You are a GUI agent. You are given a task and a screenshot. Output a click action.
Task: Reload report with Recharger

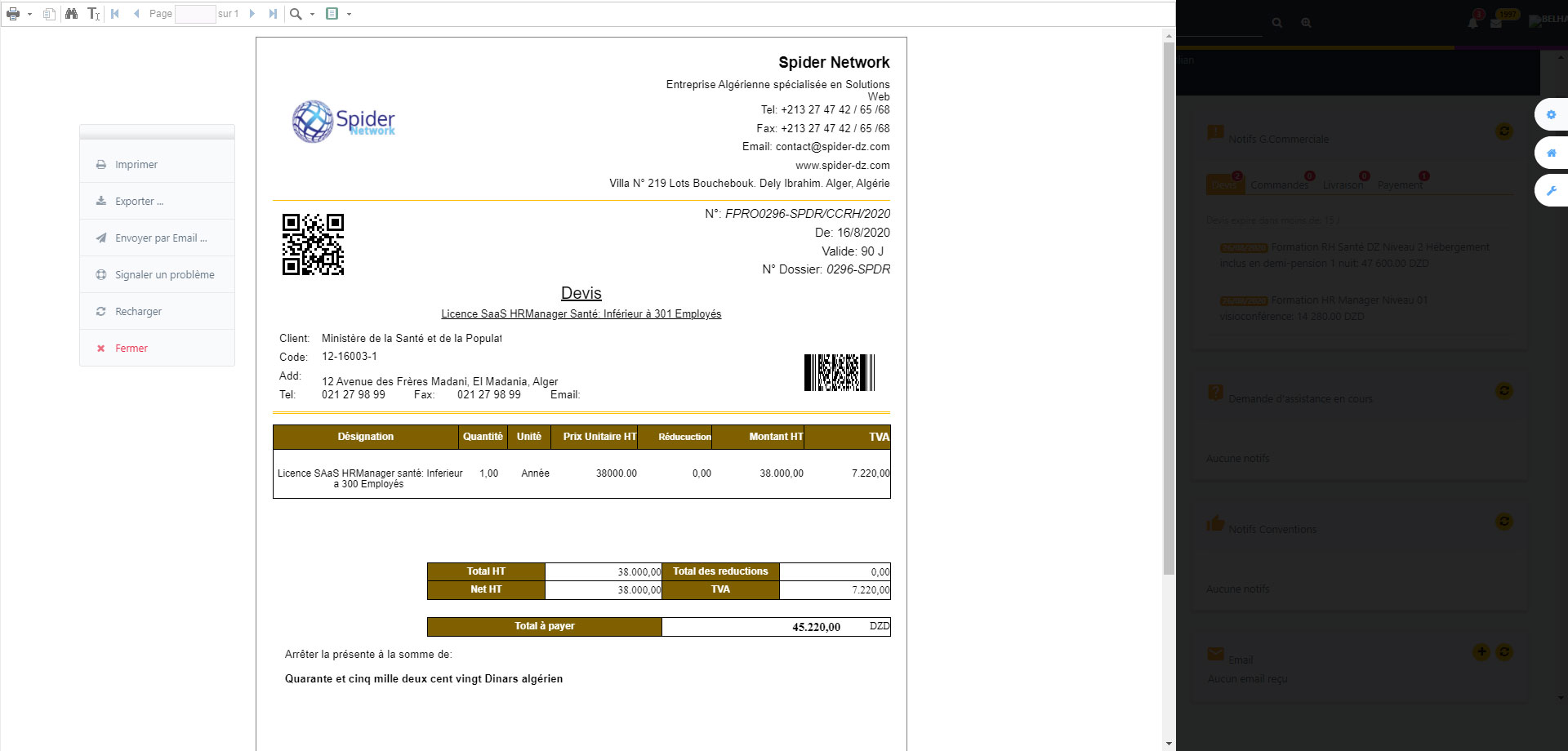click(x=157, y=311)
